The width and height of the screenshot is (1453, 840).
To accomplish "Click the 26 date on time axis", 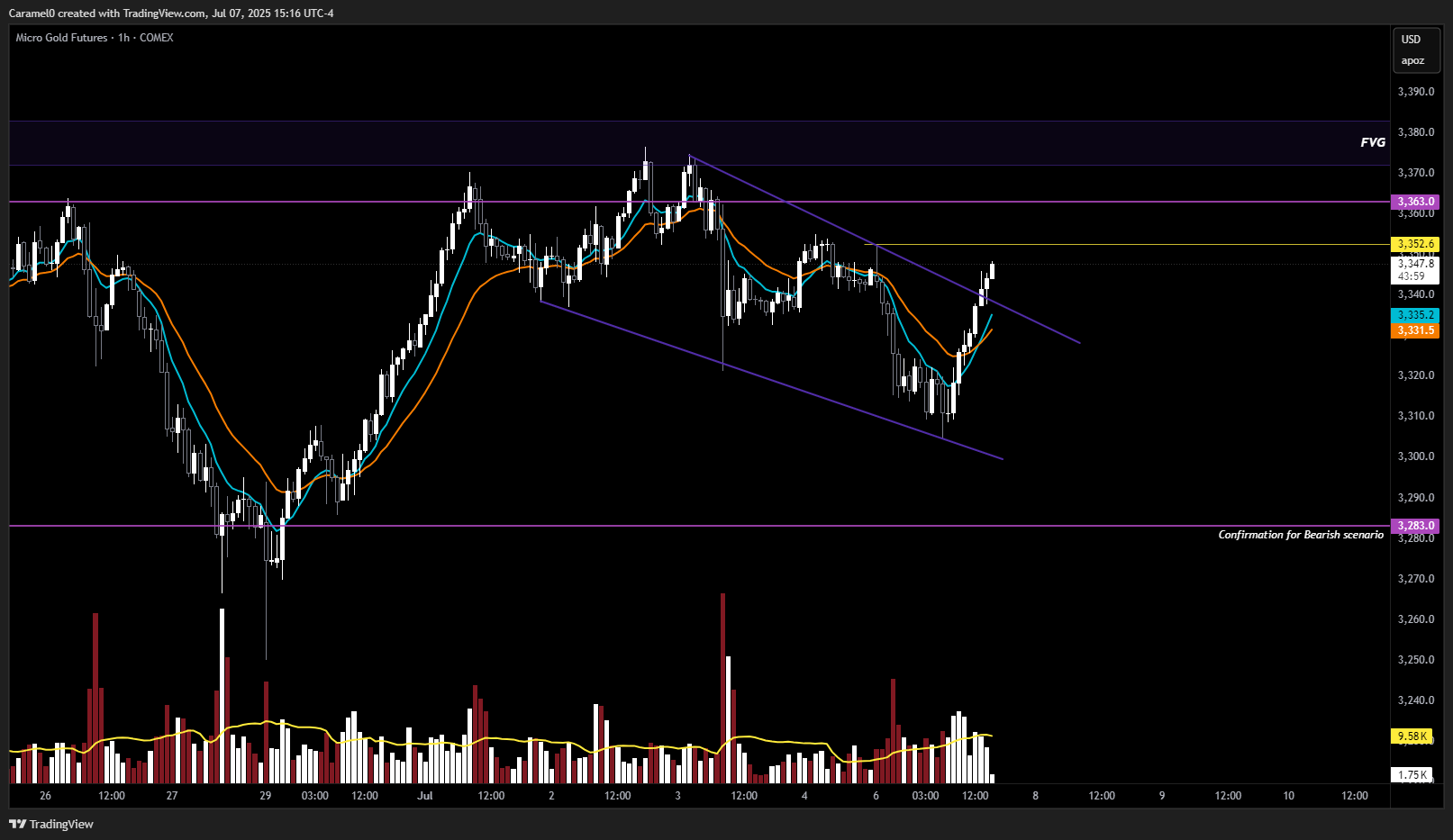I will (46, 796).
